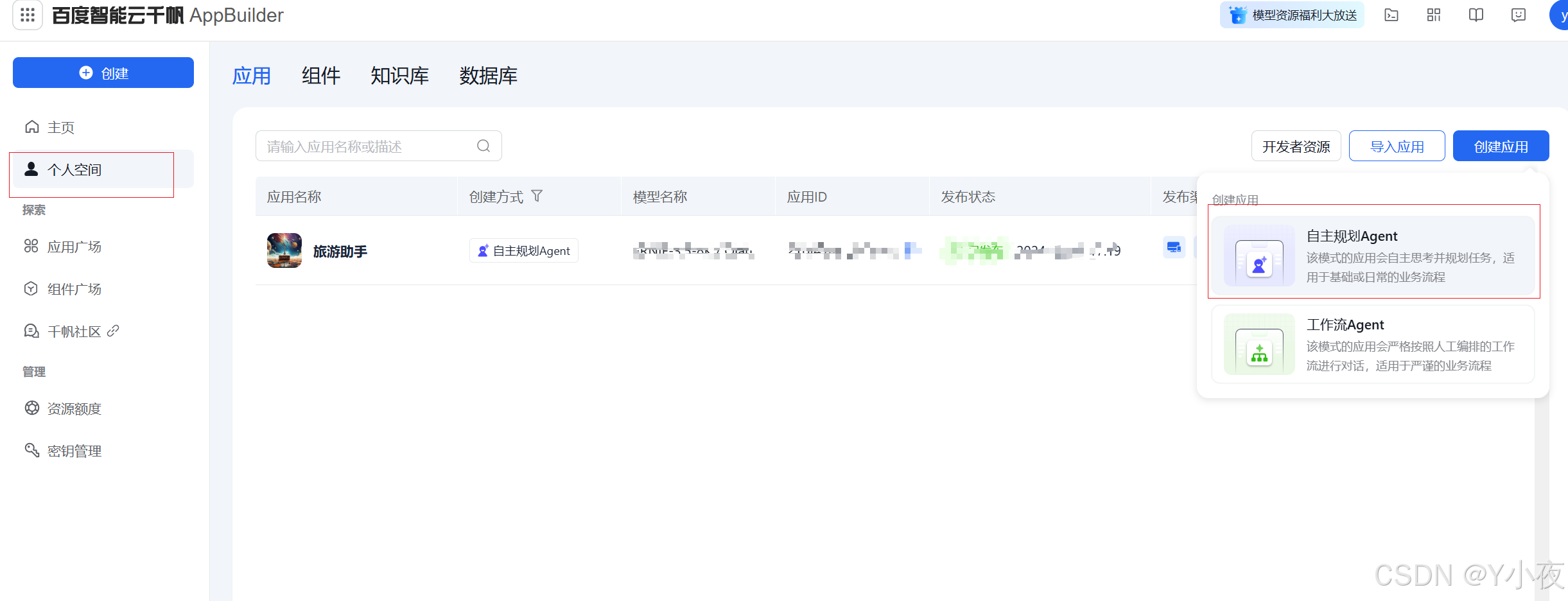Open the console terminal icon in header
Screen dimensions: 1568x601
(x=1391, y=15)
